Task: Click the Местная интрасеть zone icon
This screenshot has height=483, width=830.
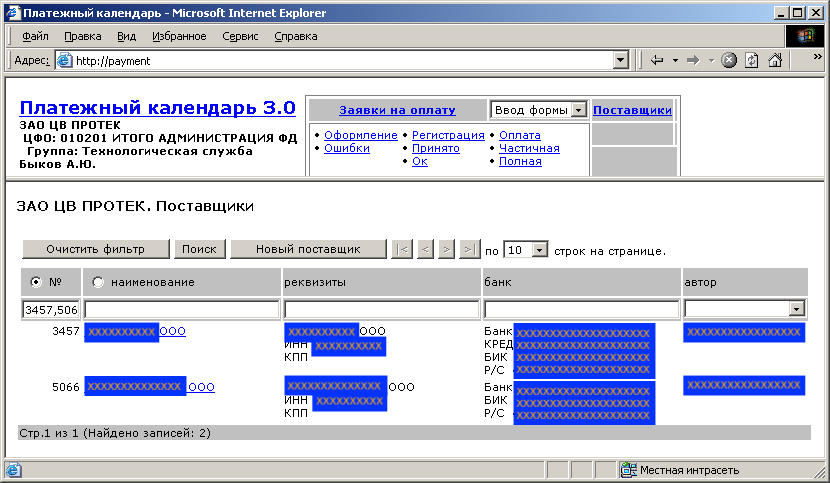Action: (x=628, y=470)
